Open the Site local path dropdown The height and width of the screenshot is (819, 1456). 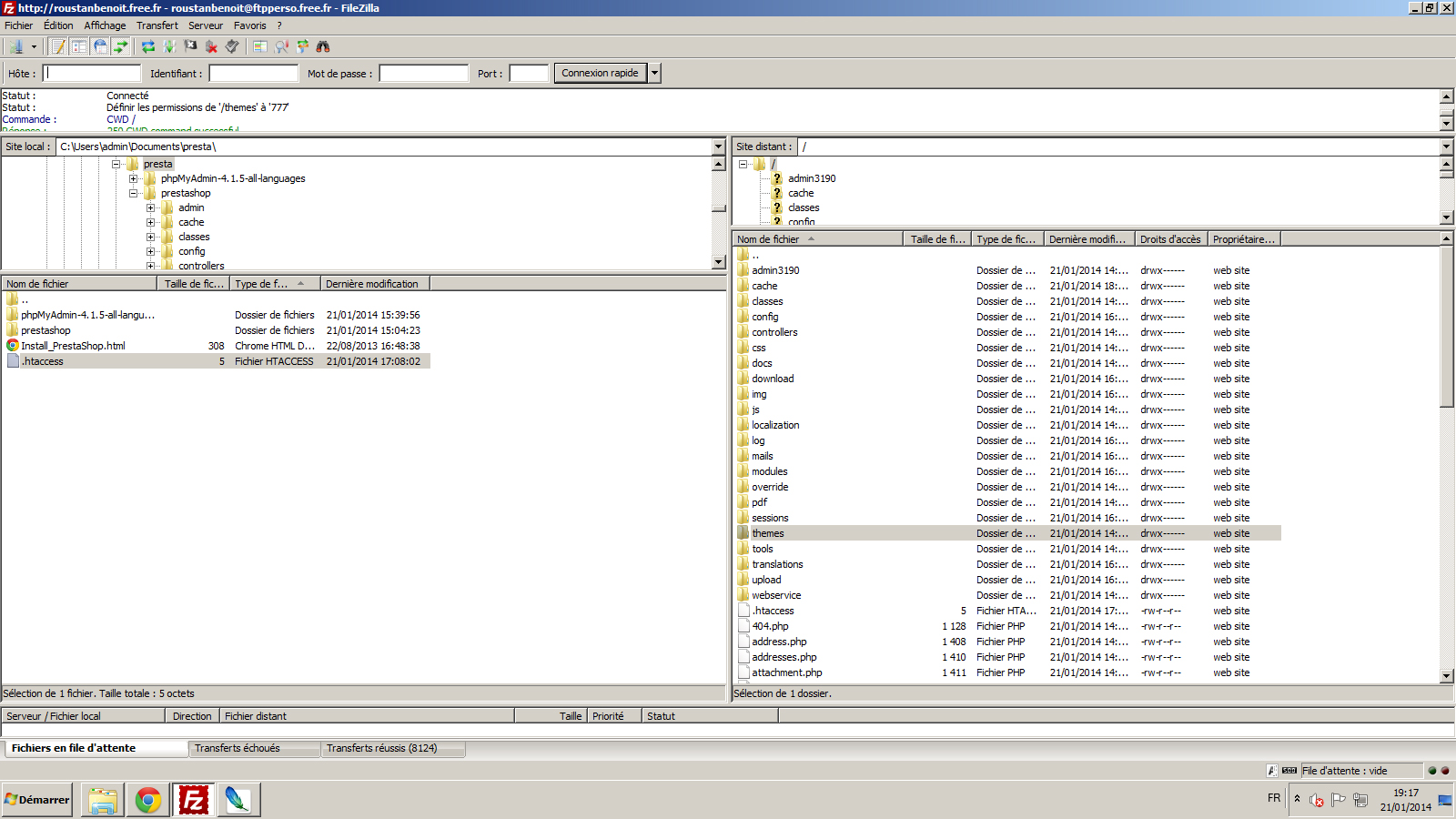pos(718,147)
